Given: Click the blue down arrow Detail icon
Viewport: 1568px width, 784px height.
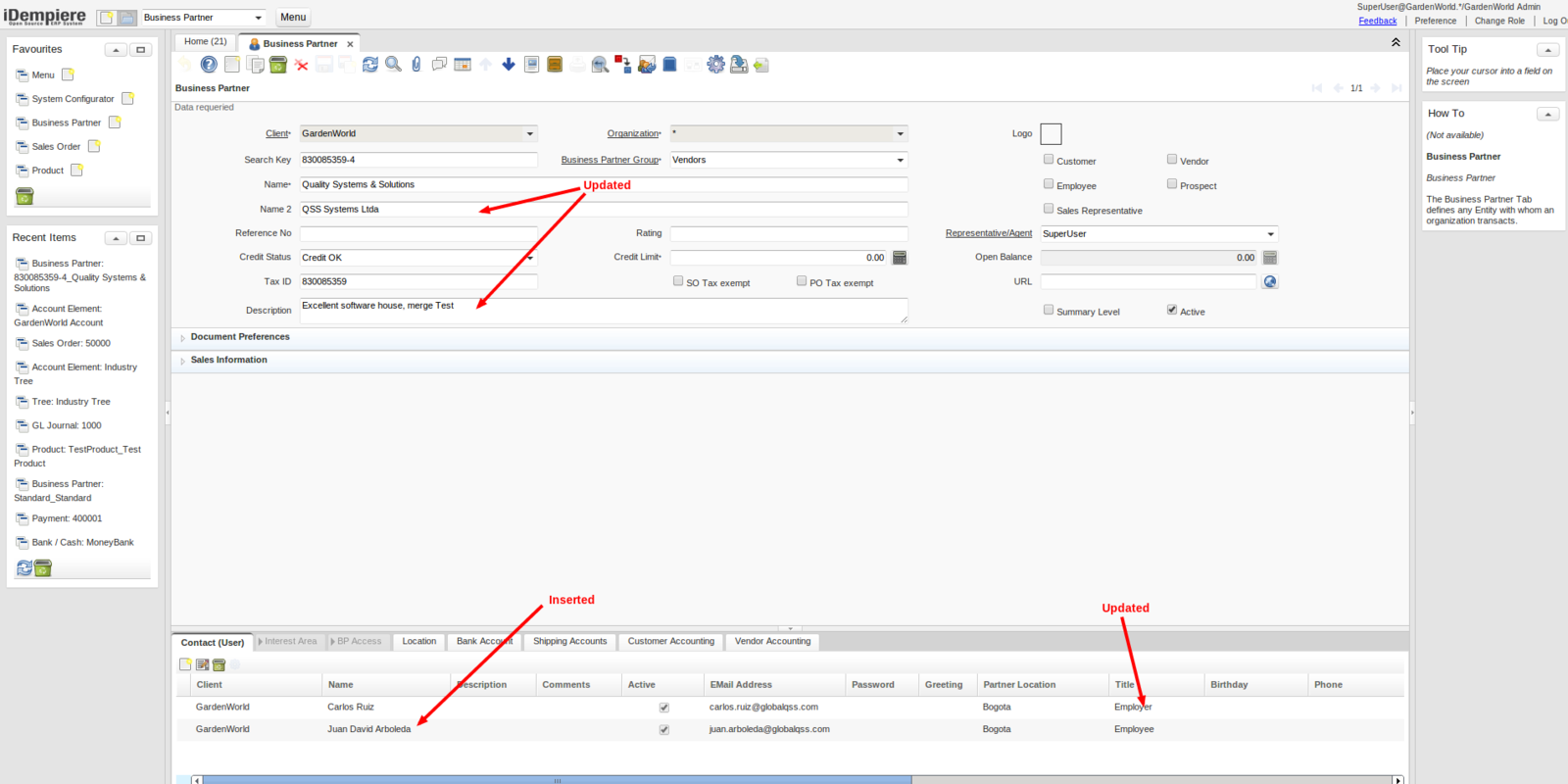Looking at the screenshot, I should (x=509, y=65).
